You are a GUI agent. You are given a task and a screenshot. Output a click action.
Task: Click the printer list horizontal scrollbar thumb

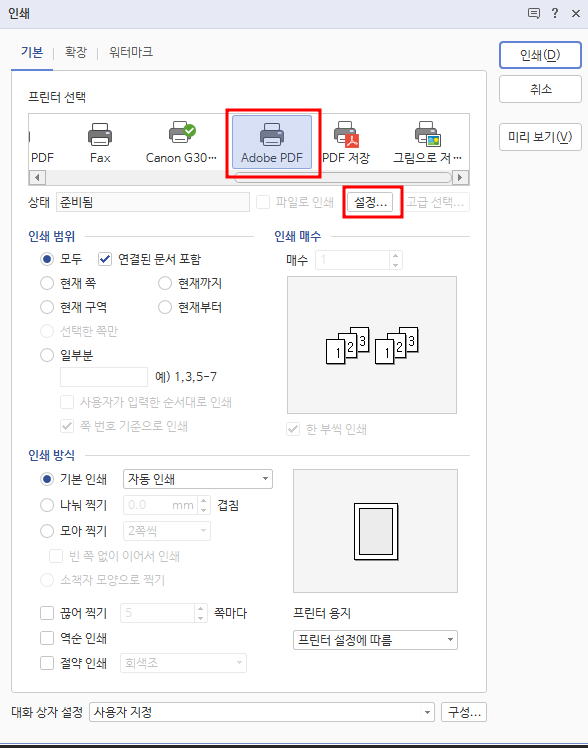click(342, 178)
